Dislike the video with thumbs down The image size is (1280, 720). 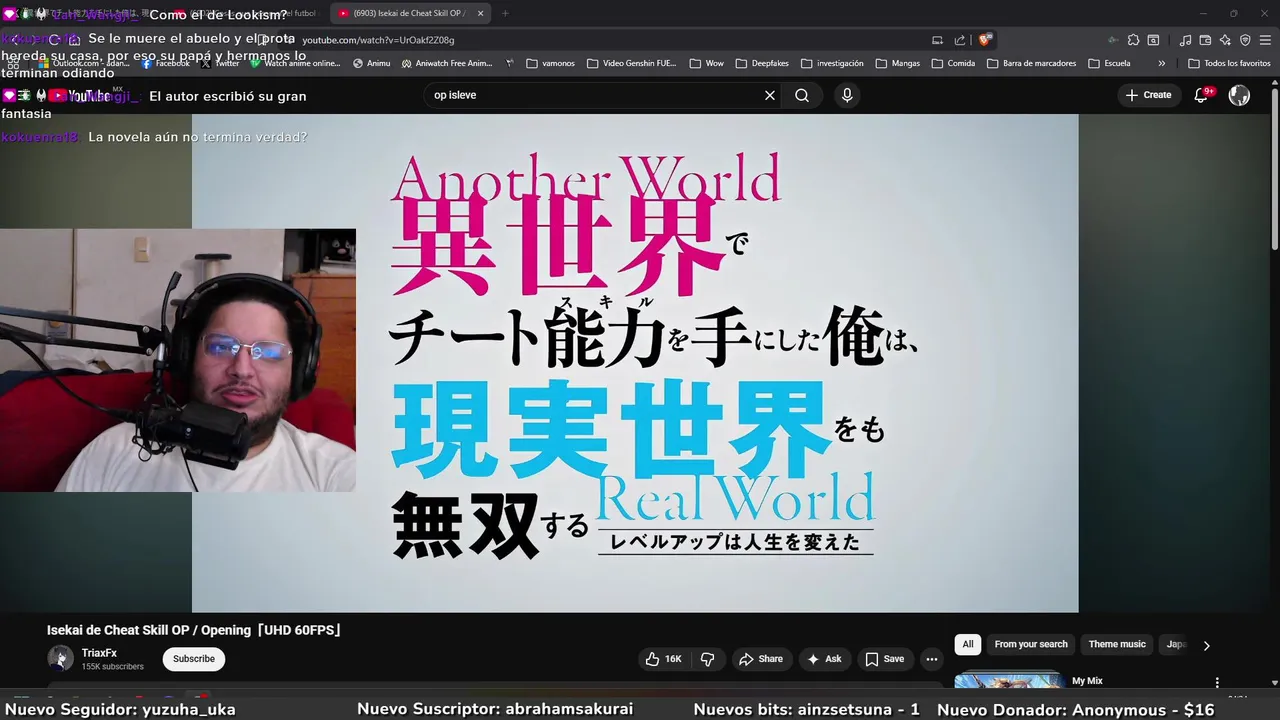coord(708,659)
